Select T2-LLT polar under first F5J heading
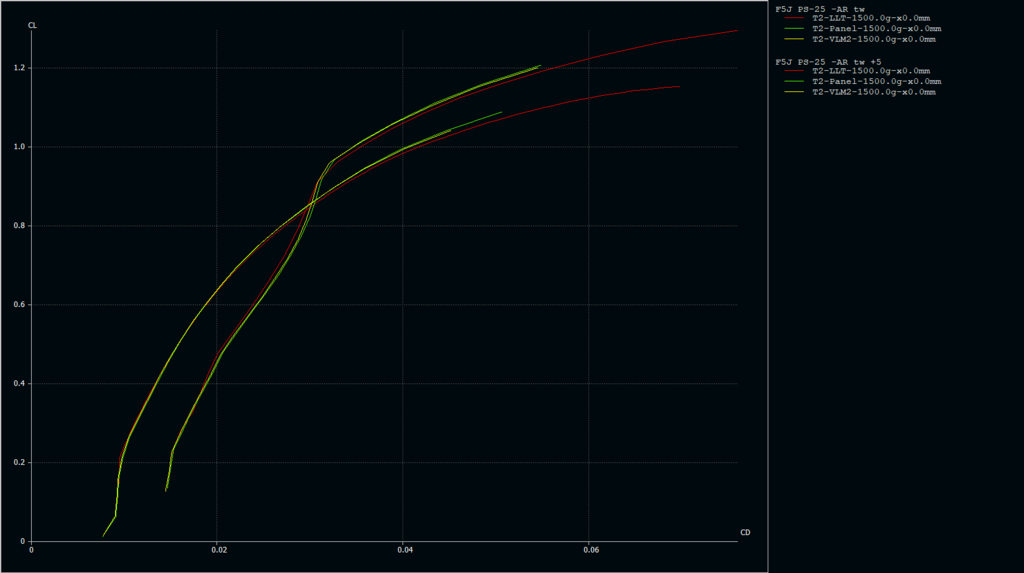 coord(871,19)
